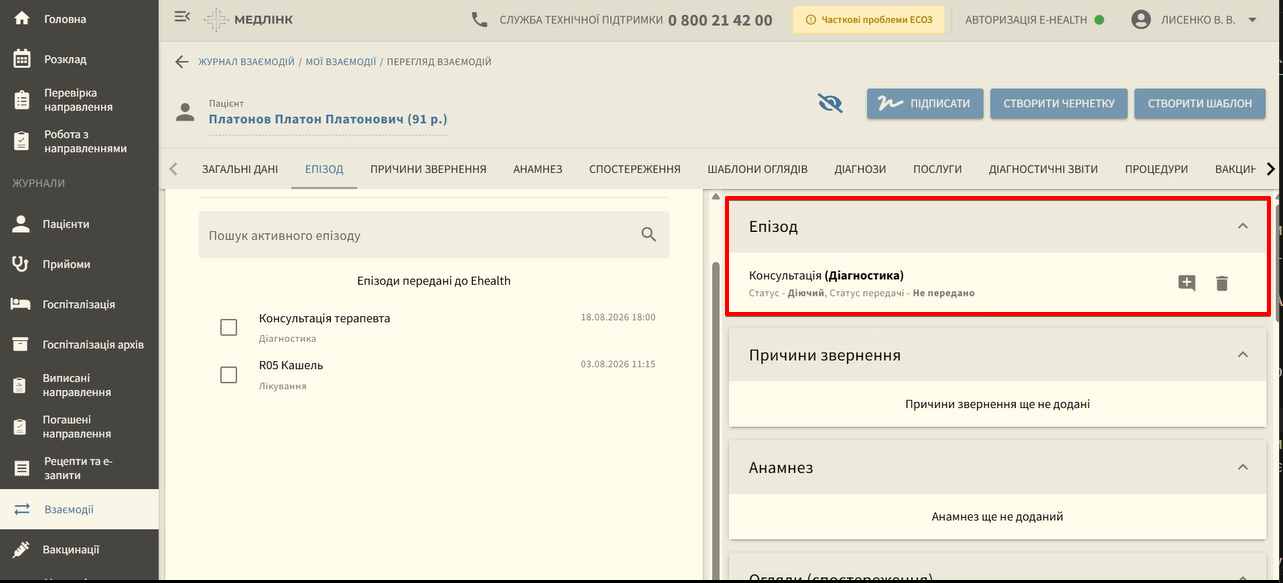
Task: Delete the Консультація episode with the trash icon
Action: coord(1222,283)
